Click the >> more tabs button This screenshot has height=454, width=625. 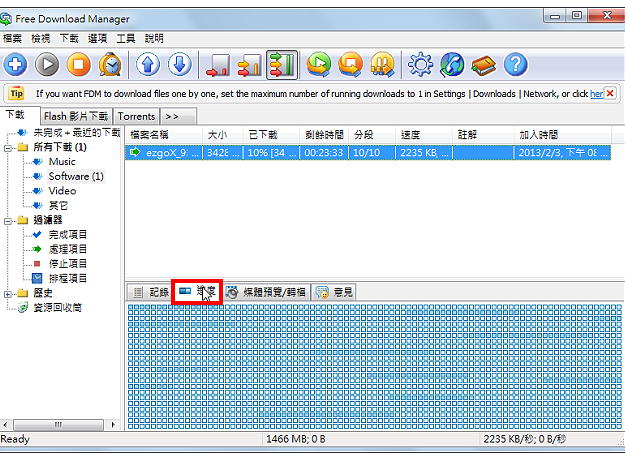[x=178, y=116]
